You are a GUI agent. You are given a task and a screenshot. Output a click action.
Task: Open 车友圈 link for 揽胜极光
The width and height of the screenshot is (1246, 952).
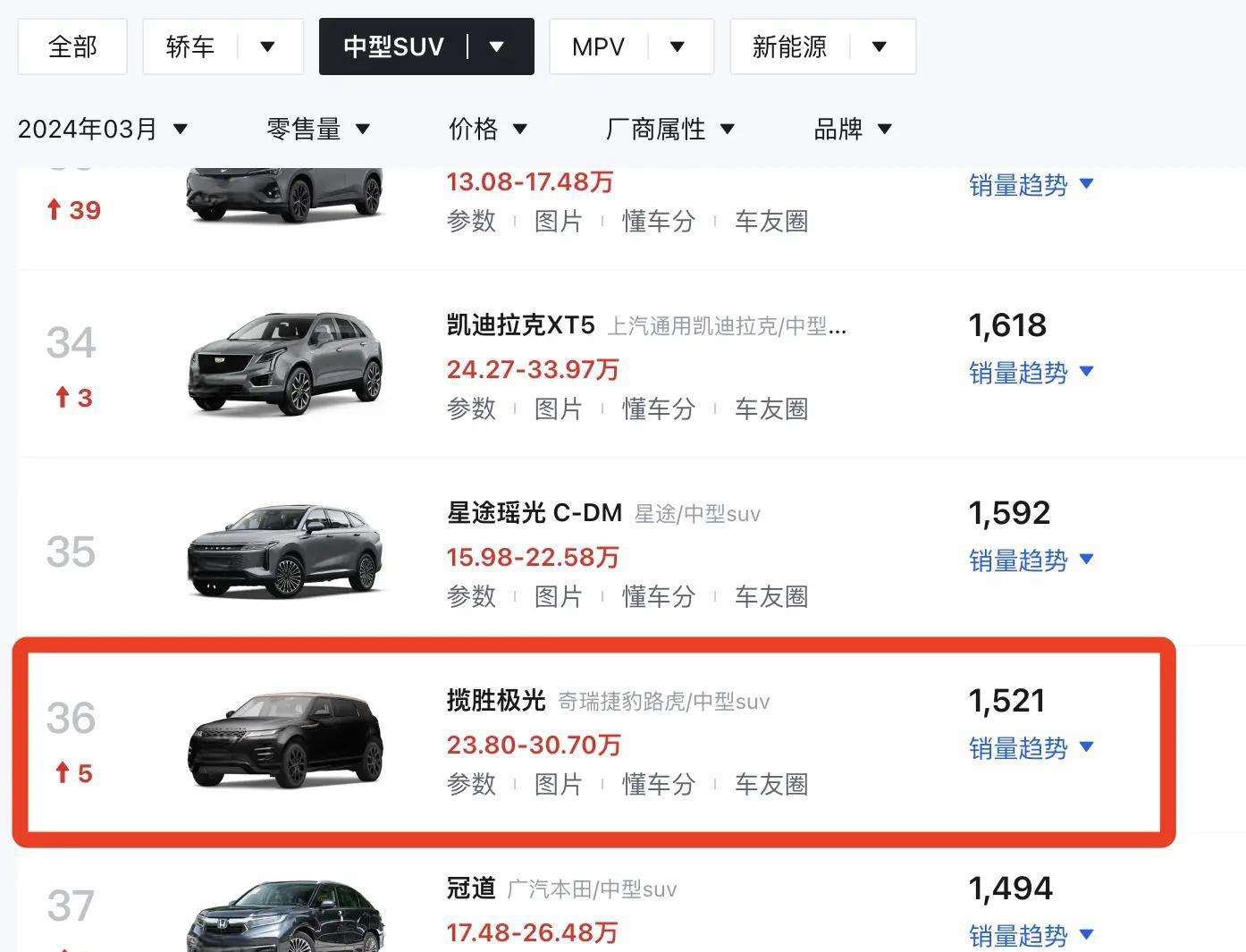tap(771, 784)
